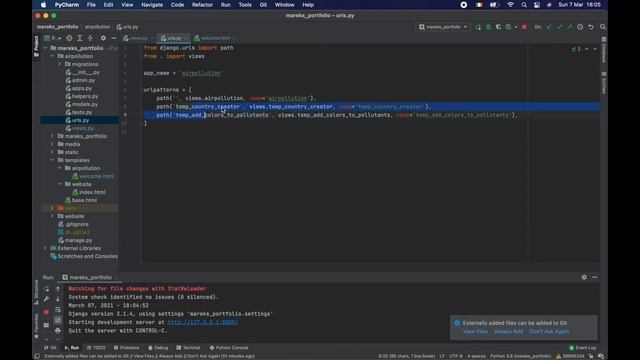Click the green Run button in toolbar
This screenshot has width=640, height=360.
[x=478, y=27]
